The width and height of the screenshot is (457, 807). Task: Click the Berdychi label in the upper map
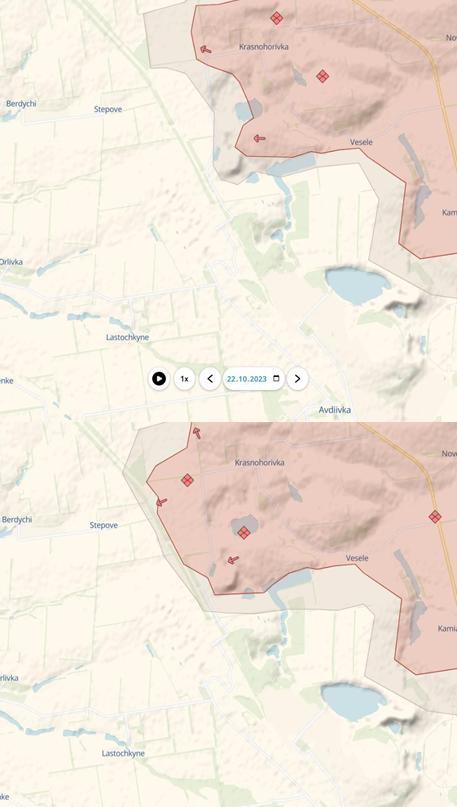21,104
